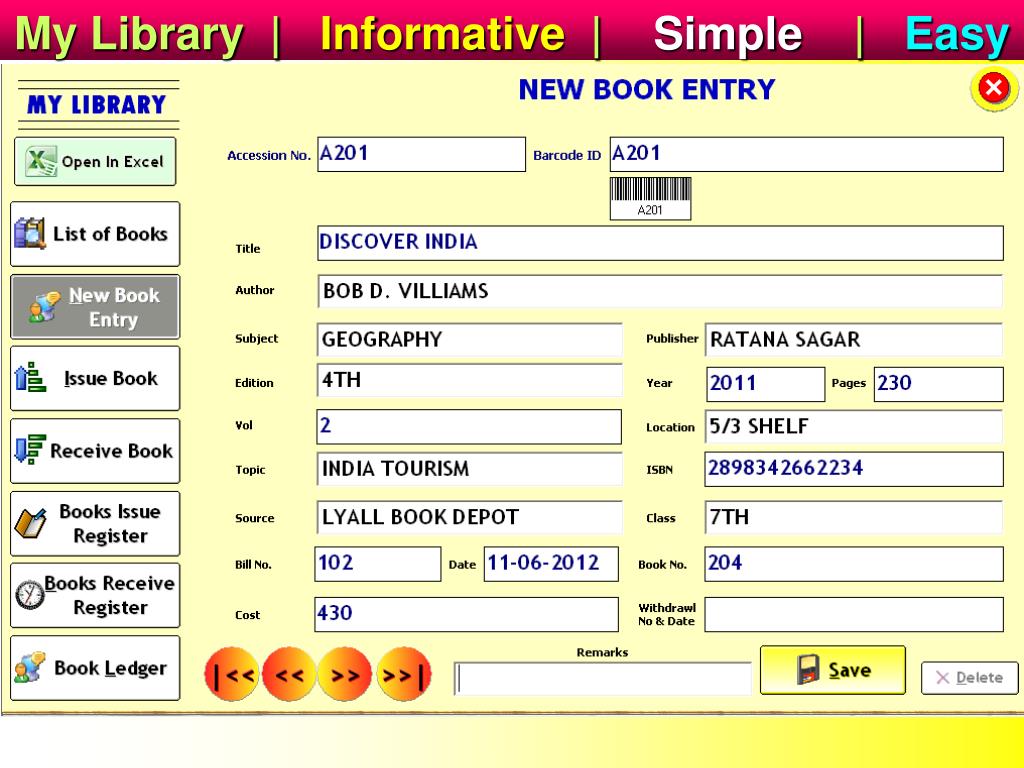The height and width of the screenshot is (768, 1024).
Task: Focus the Accession No. field
Action: point(421,154)
